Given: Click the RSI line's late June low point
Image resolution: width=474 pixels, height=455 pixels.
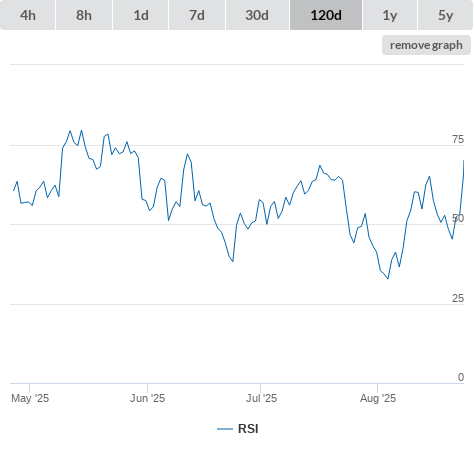Looking at the screenshot, I should pos(233,261).
